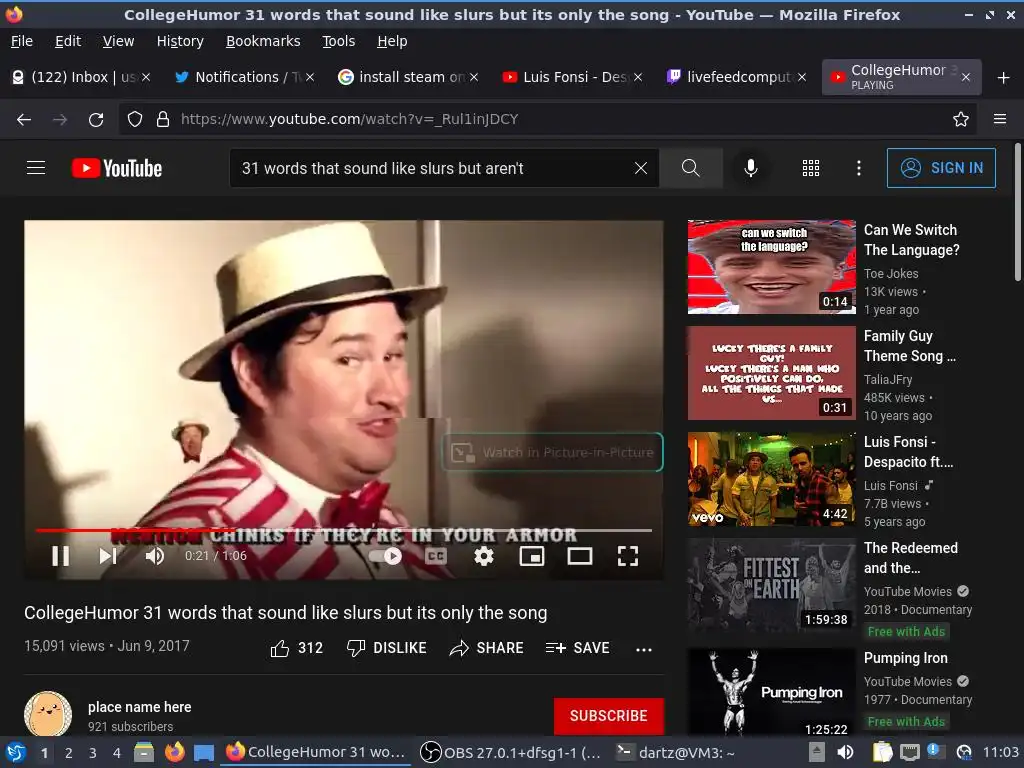
Task: Reload the current page
Action: (96, 120)
